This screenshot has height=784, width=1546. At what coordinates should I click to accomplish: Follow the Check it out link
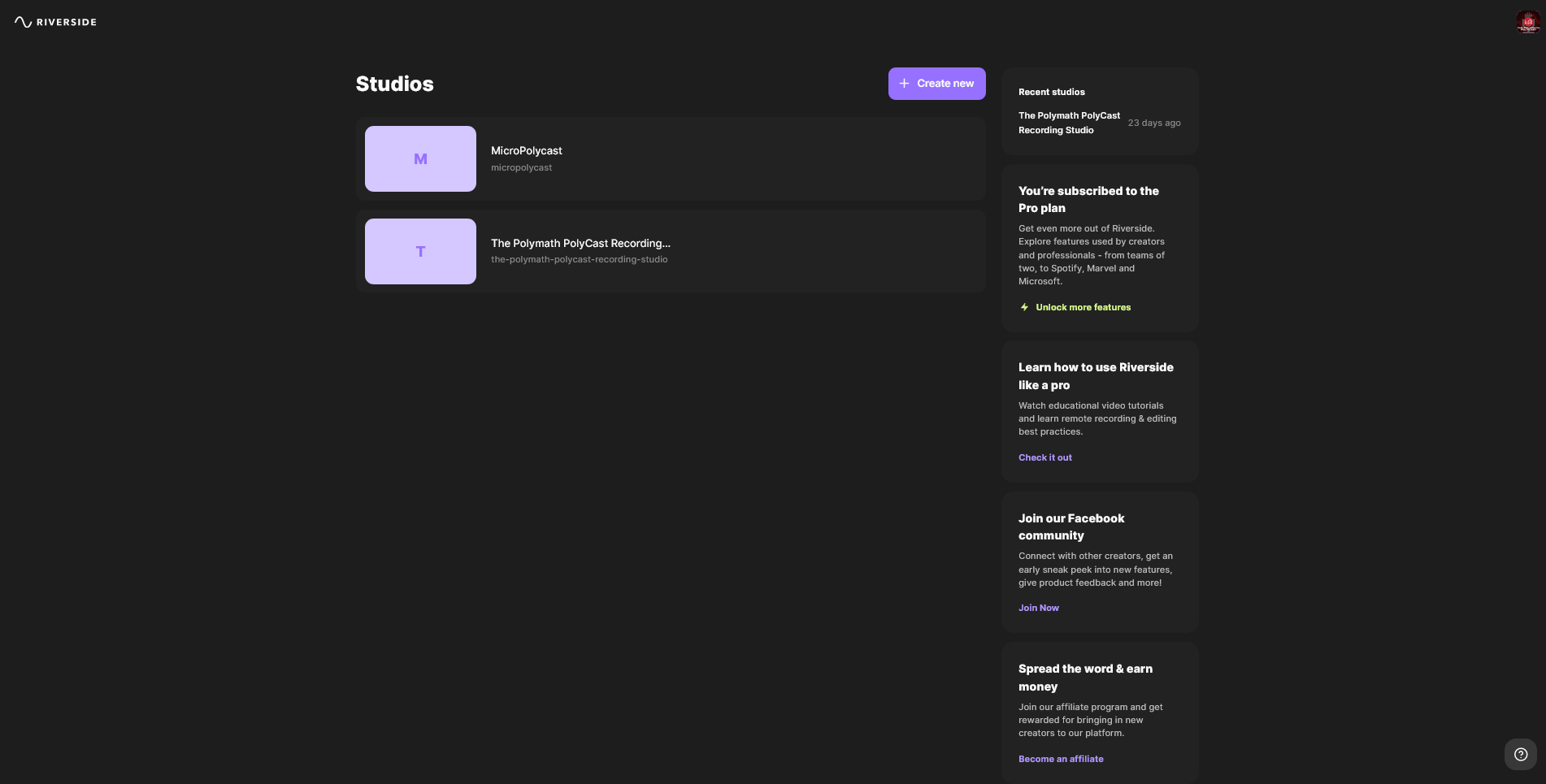[1044, 457]
